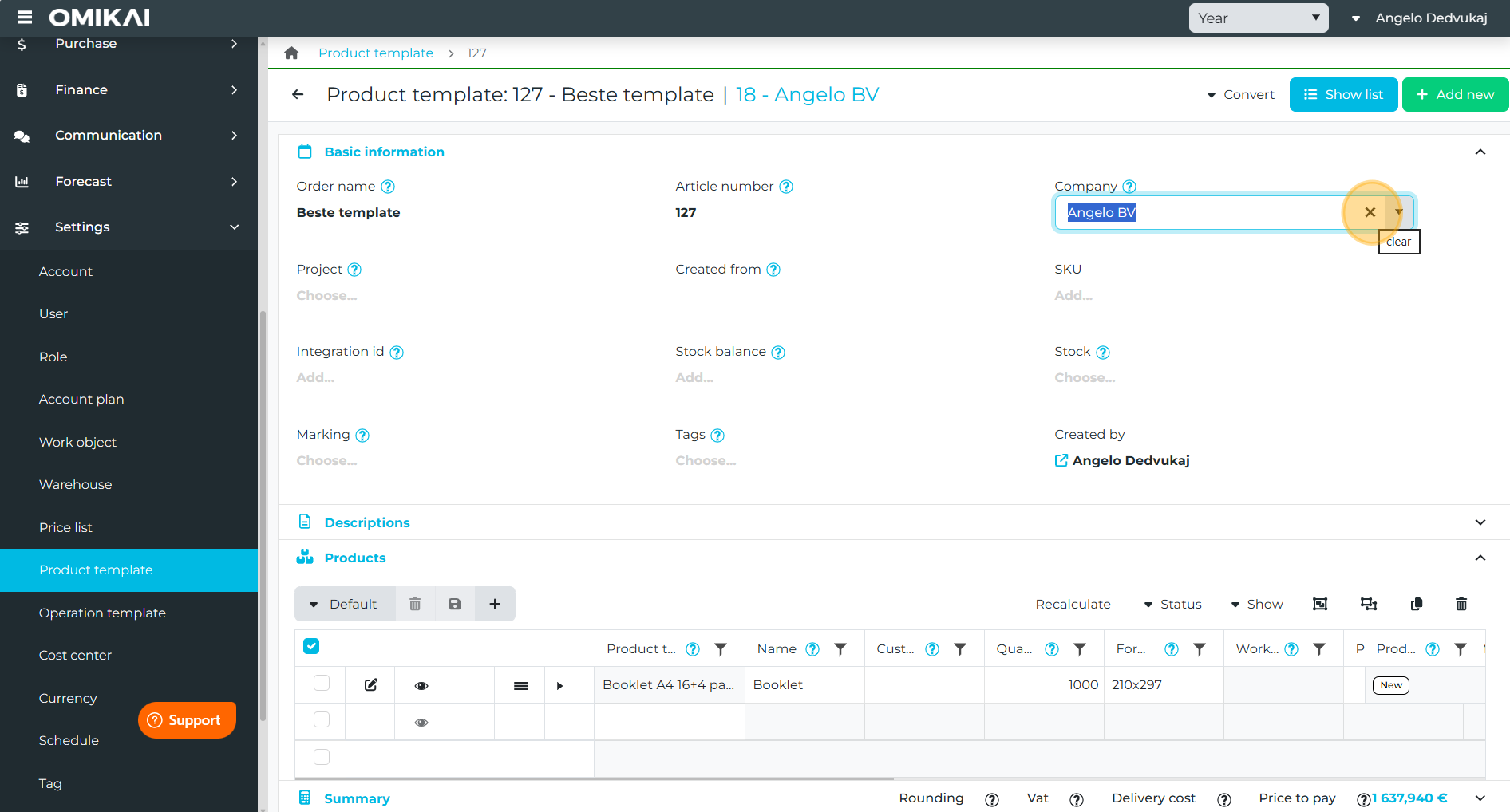Open the Finance sidebar menu
Image resolution: width=1510 pixels, height=812 pixels.
pos(128,89)
